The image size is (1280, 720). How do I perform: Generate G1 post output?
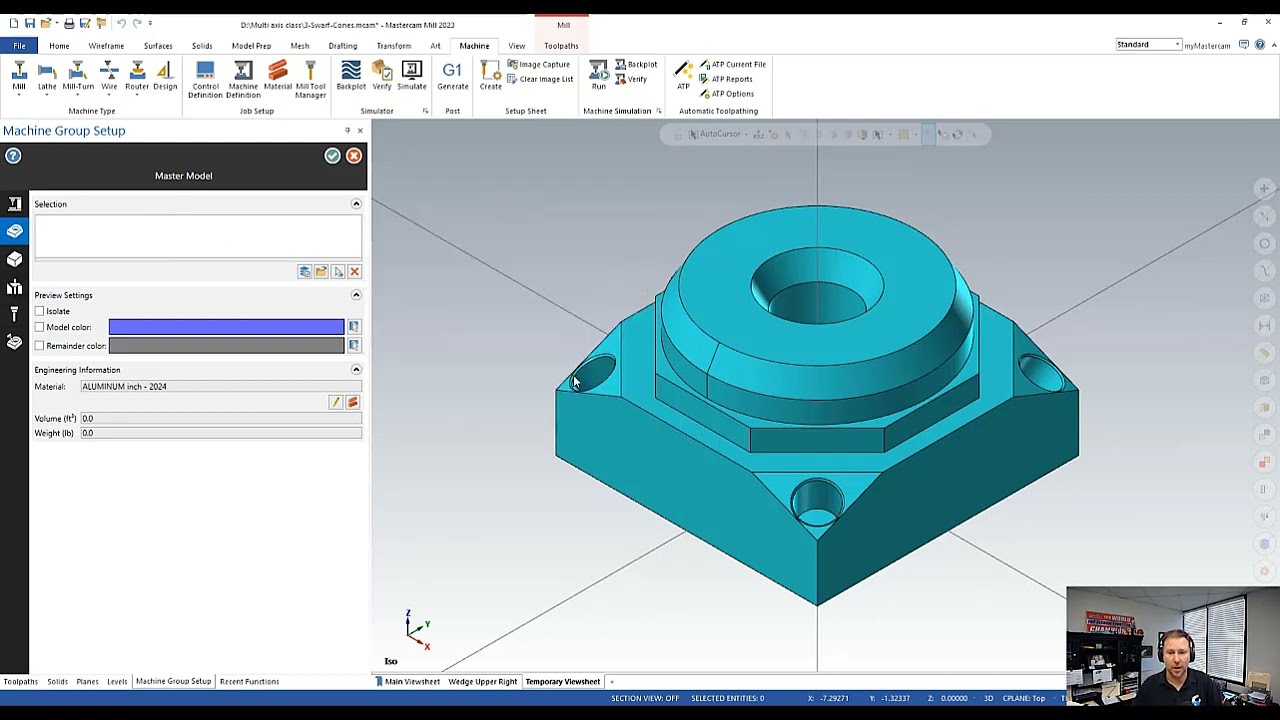tap(452, 76)
